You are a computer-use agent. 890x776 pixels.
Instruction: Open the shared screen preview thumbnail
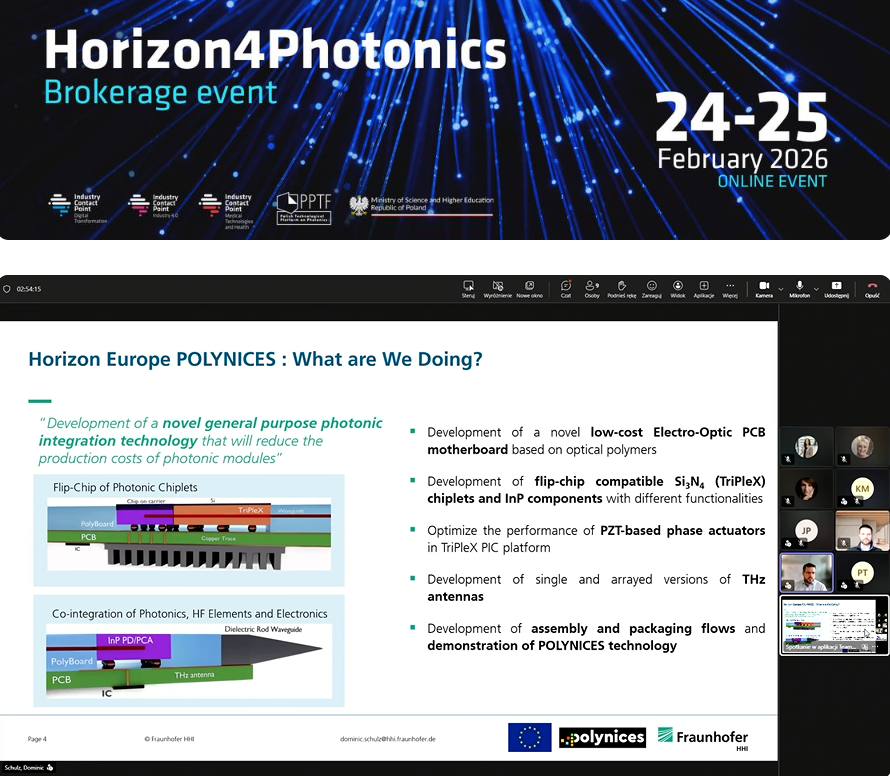coord(833,624)
